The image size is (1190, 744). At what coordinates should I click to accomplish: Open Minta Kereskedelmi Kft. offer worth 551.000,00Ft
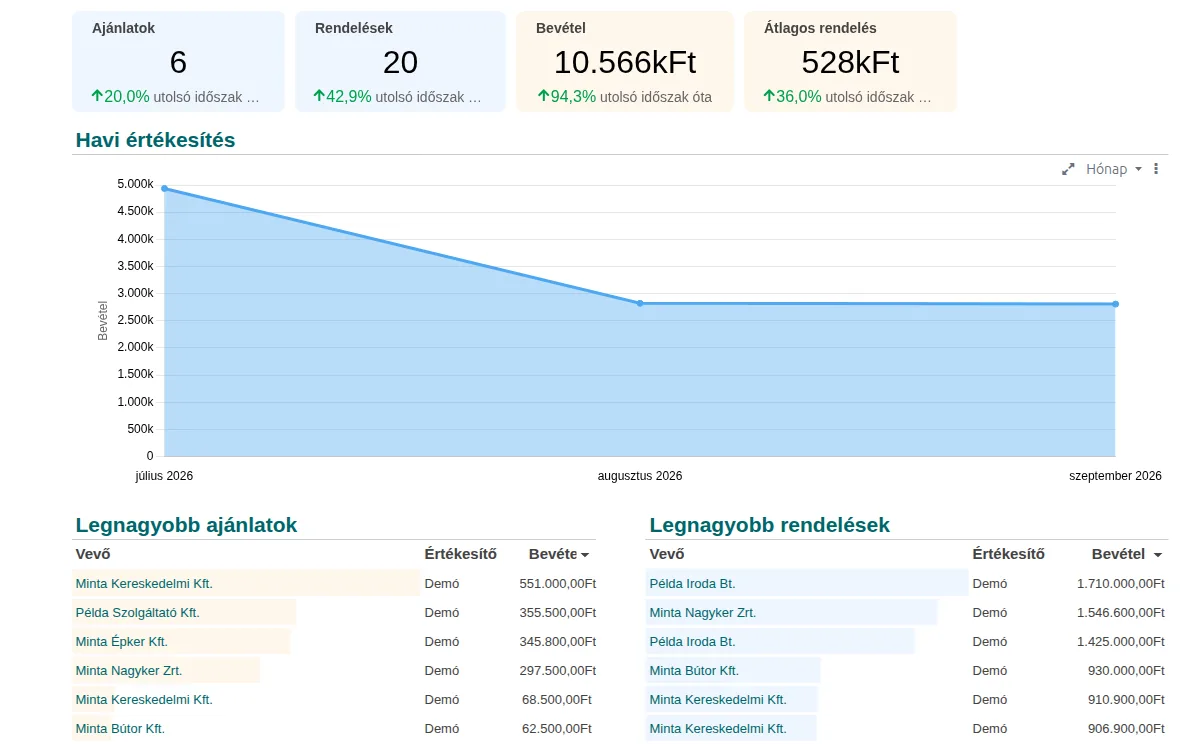pos(144,584)
